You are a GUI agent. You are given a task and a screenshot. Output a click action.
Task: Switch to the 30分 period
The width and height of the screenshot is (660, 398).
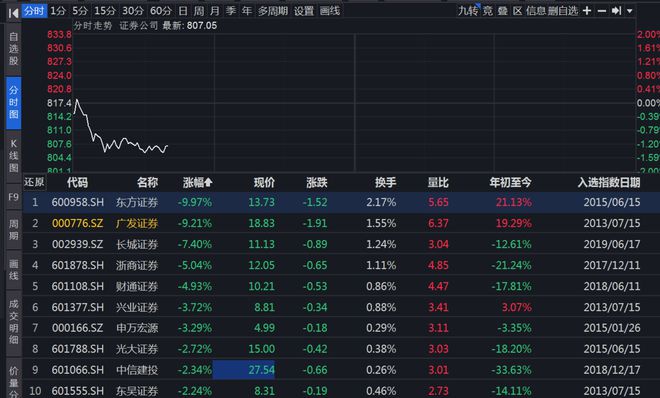pos(133,11)
